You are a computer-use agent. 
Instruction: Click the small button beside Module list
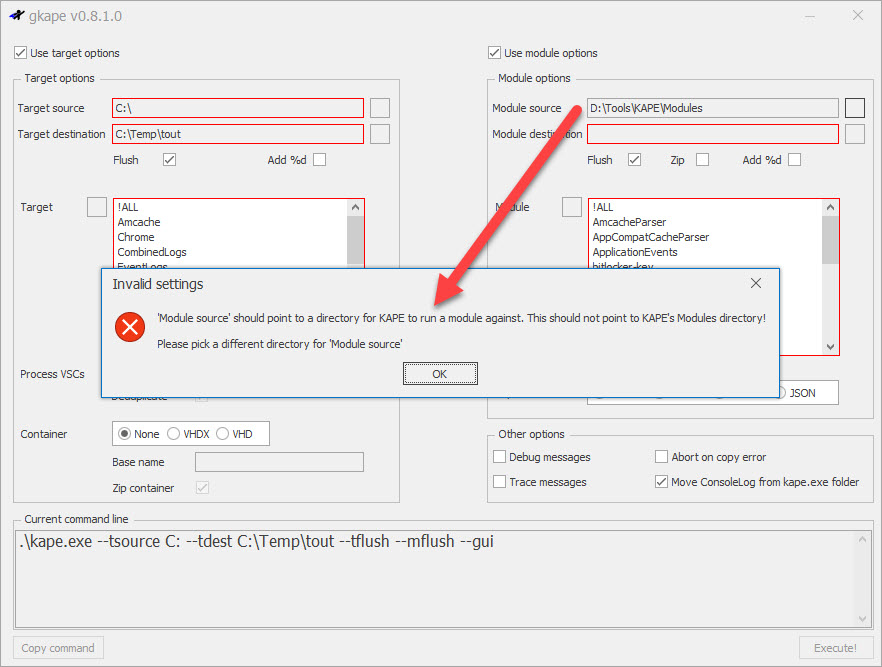pyautogui.click(x=572, y=206)
